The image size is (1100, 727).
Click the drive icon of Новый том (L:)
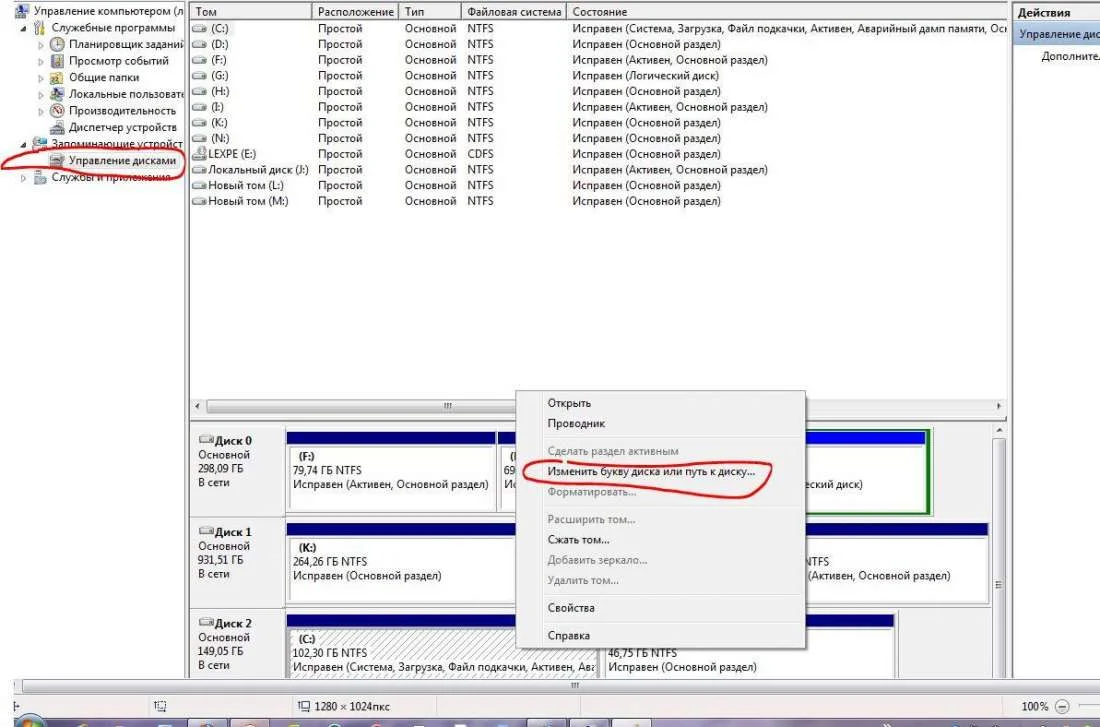(x=199, y=185)
